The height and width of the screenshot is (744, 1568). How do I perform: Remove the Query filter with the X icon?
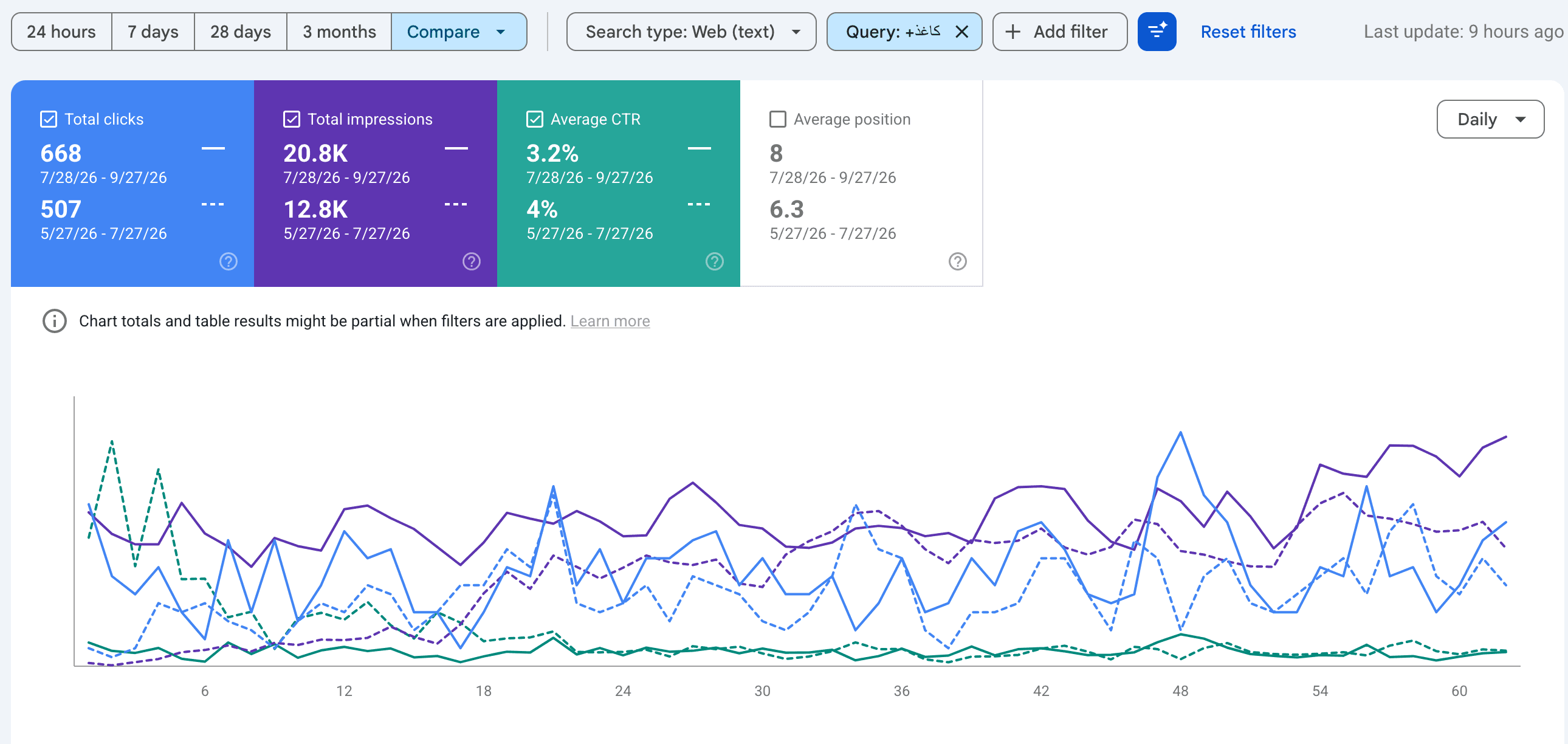[961, 32]
